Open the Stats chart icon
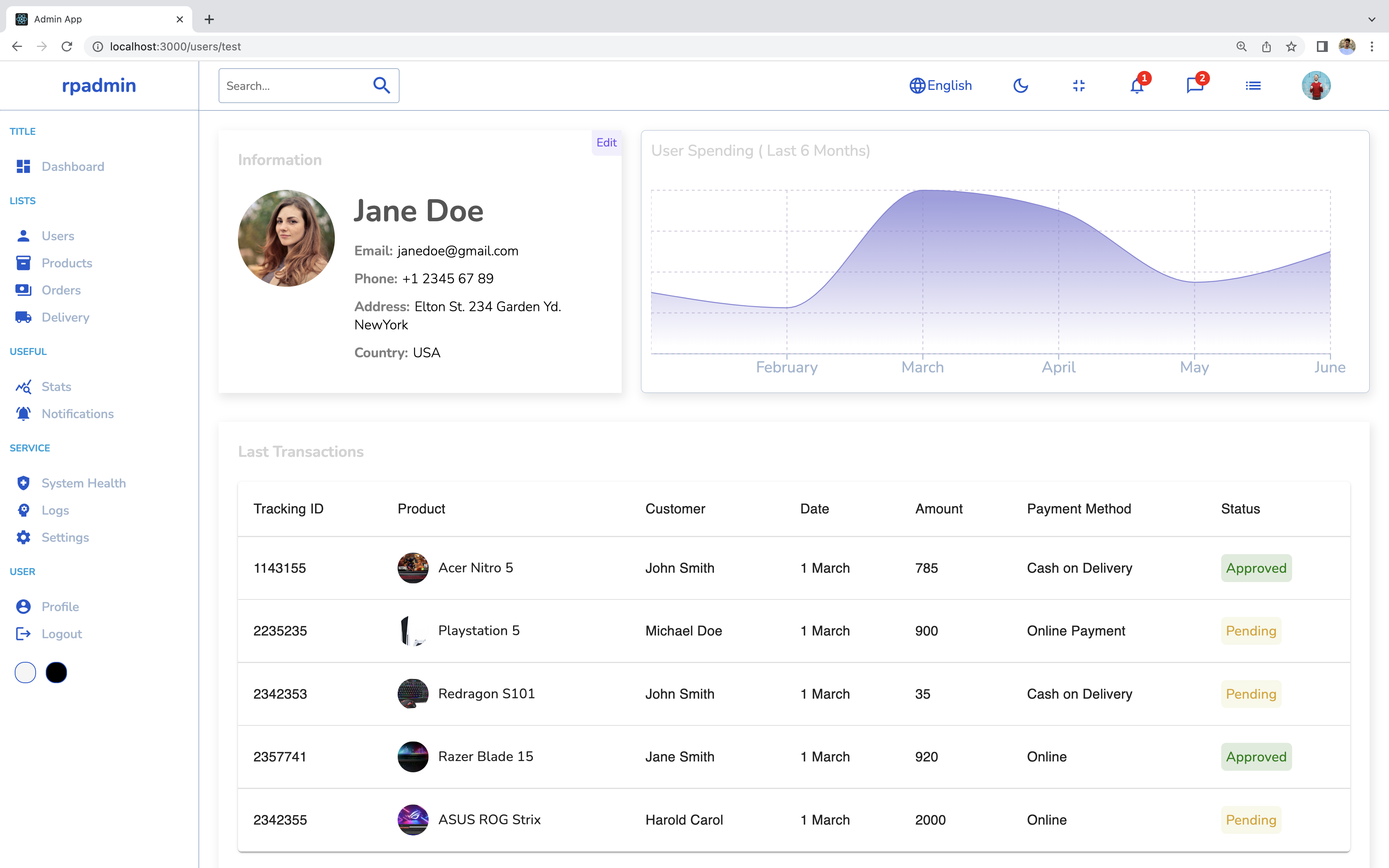The width and height of the screenshot is (1389, 868). tap(24, 387)
